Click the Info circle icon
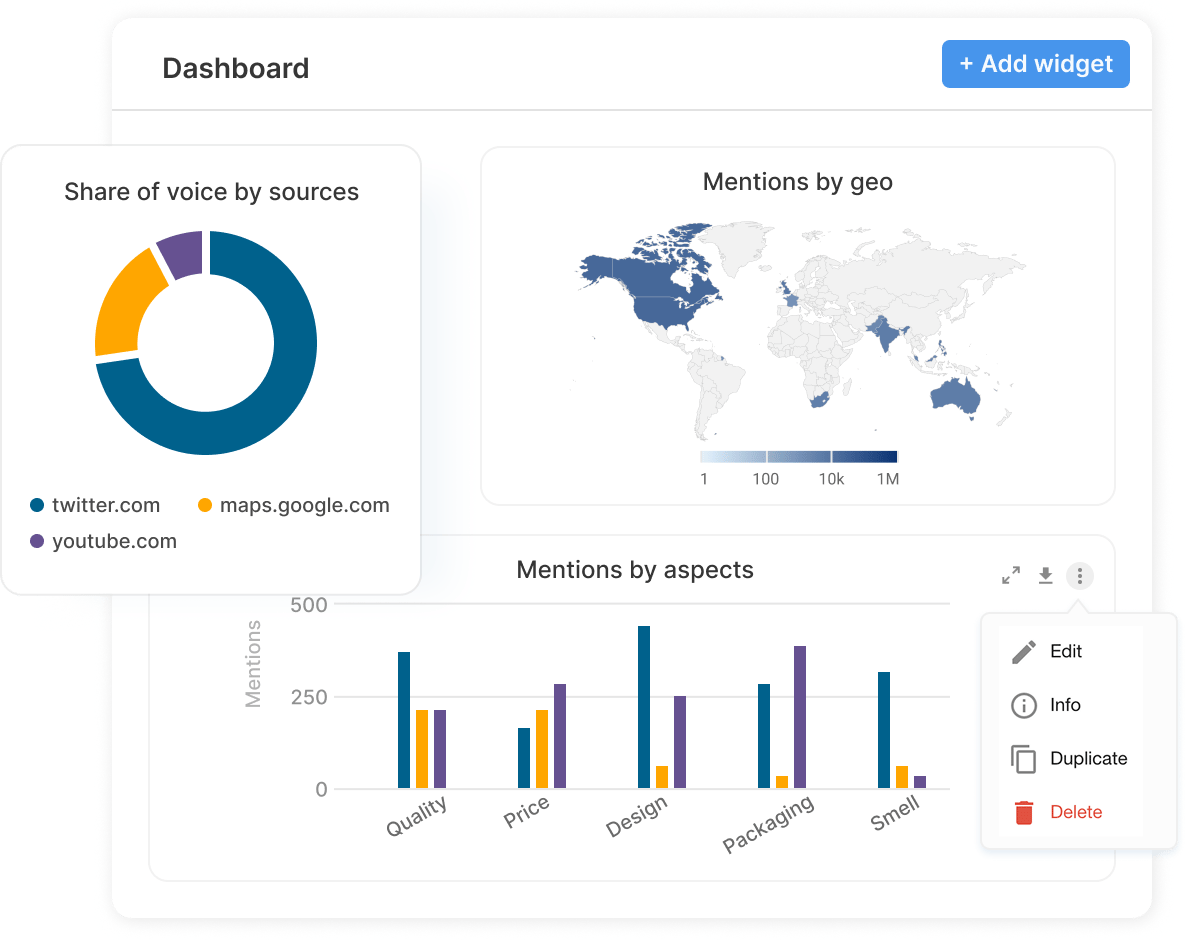Viewport: 1186px width, 940px height. click(1023, 705)
